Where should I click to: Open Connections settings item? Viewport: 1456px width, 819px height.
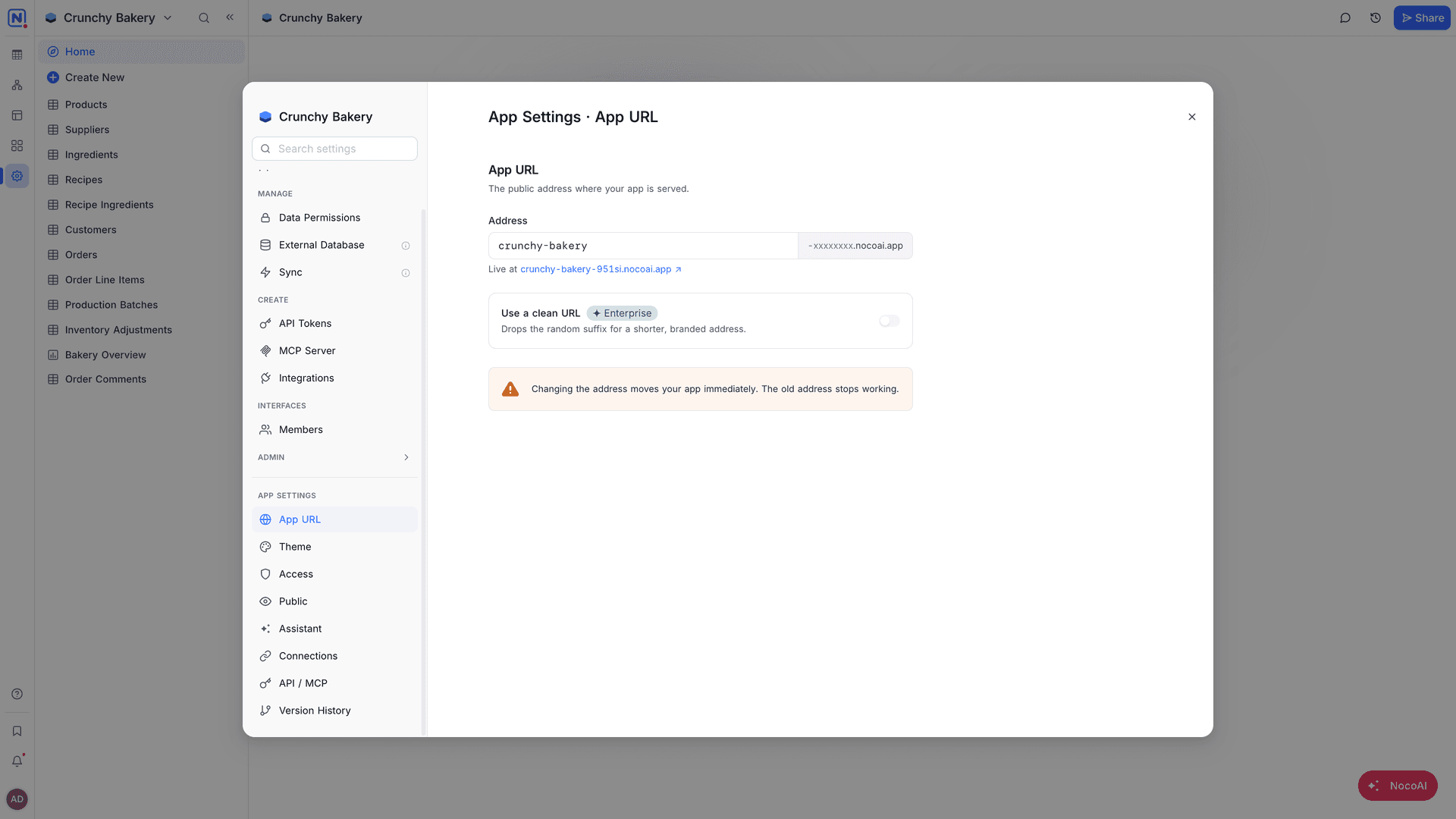[334, 656]
